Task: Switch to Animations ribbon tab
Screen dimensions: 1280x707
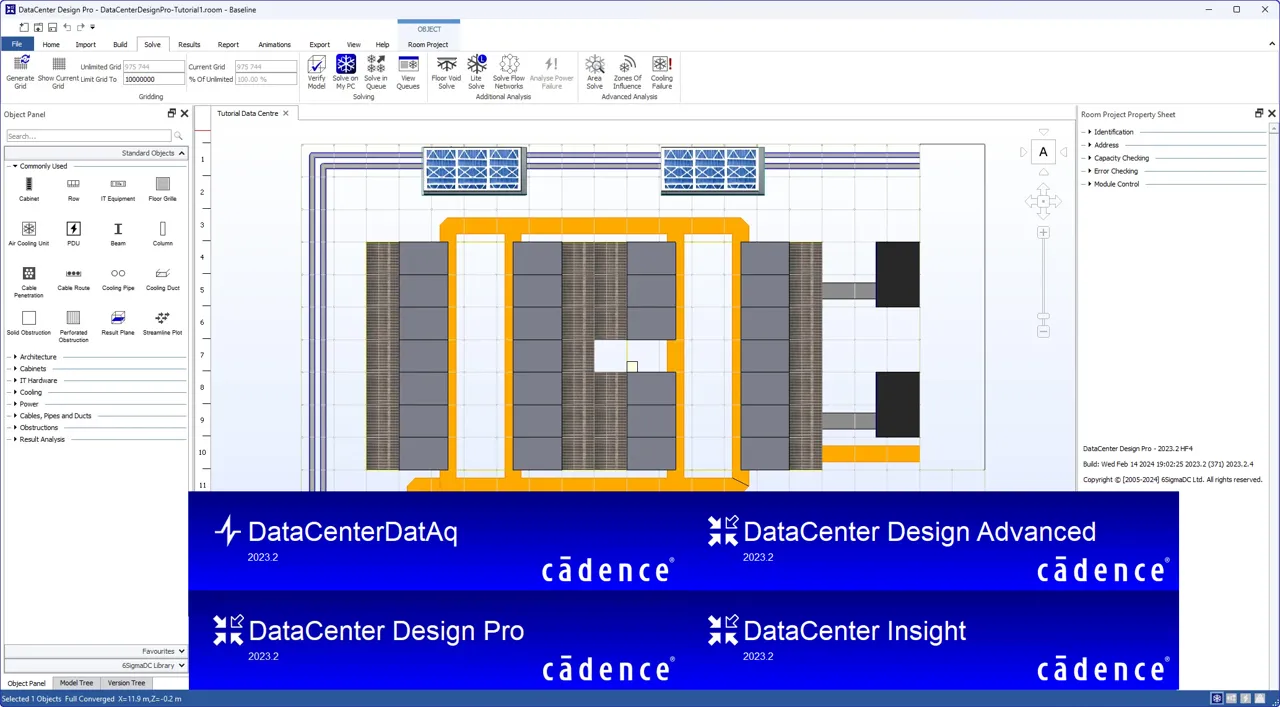Action: coord(274,44)
